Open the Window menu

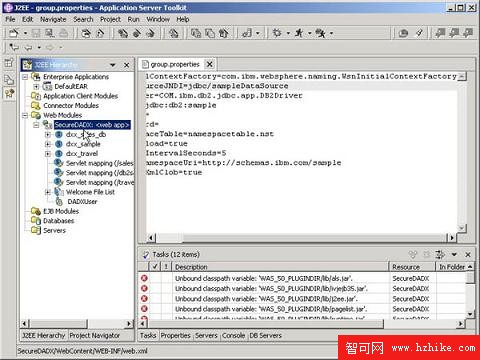[x=158, y=19]
